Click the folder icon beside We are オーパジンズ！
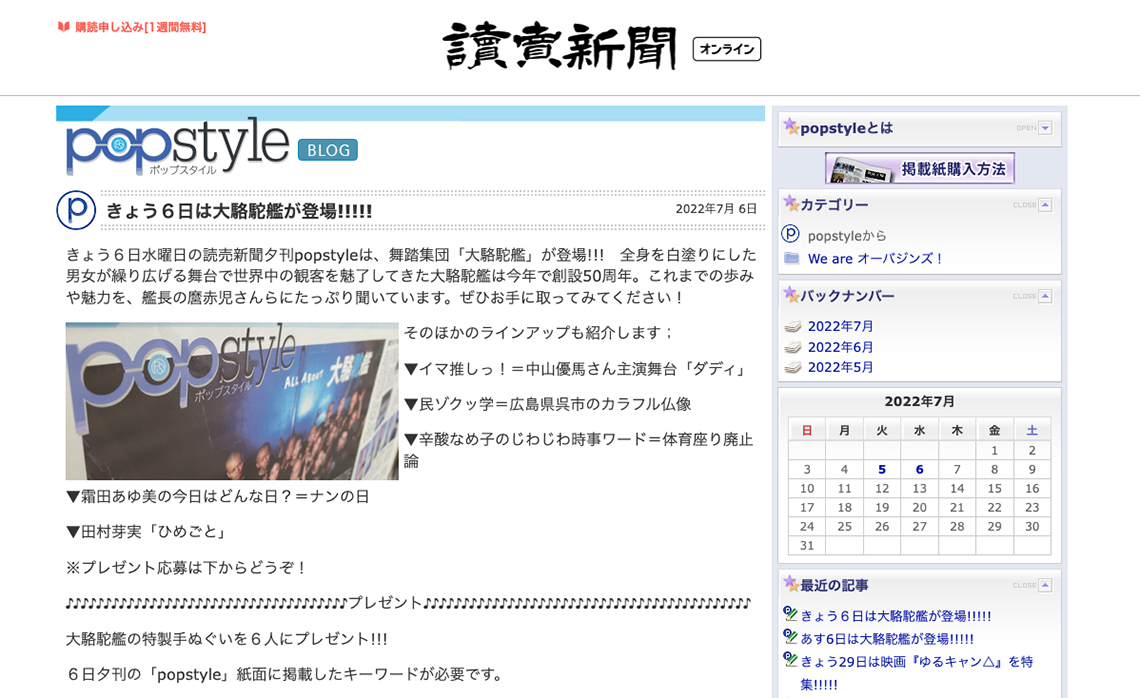 click(x=792, y=258)
